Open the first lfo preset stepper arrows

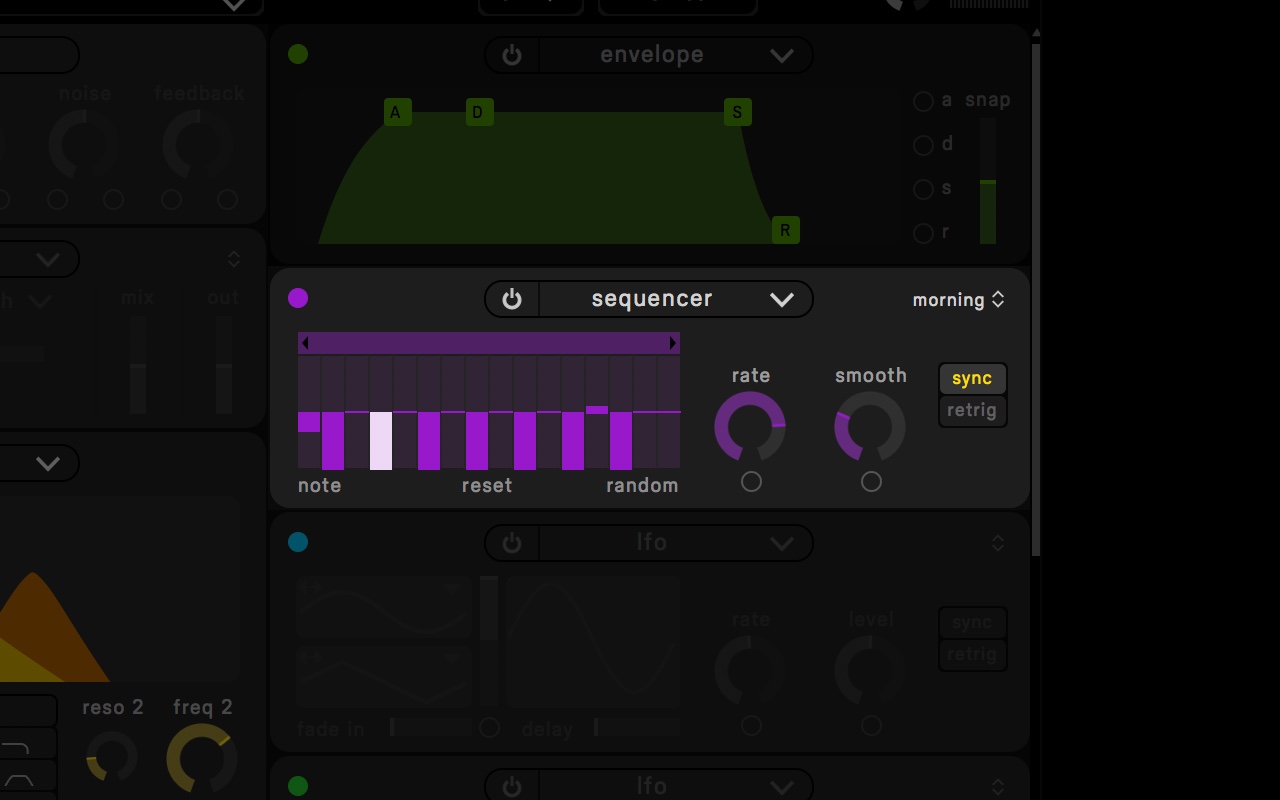pyautogui.click(x=997, y=543)
